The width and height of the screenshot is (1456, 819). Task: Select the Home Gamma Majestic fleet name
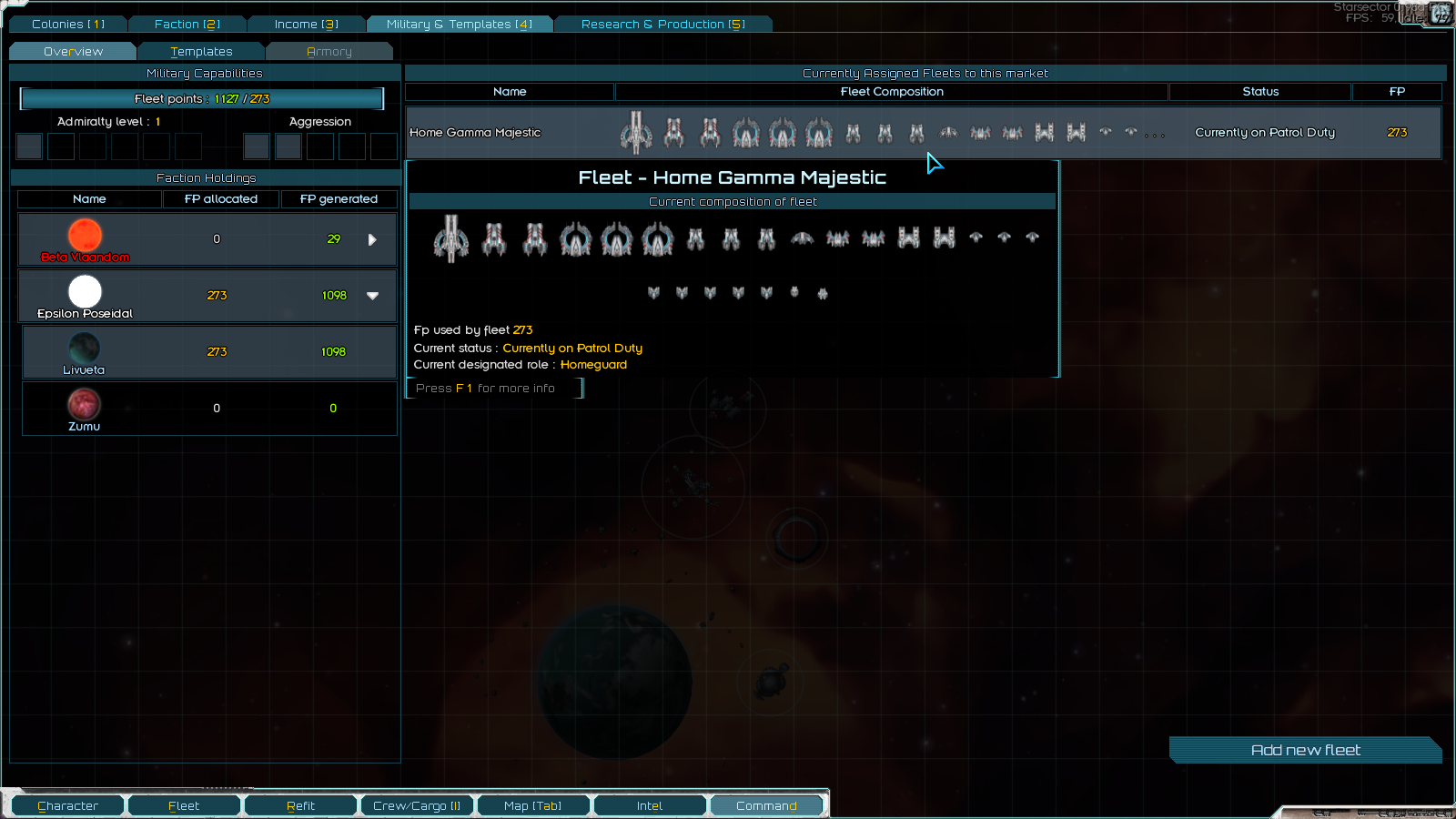475,133
